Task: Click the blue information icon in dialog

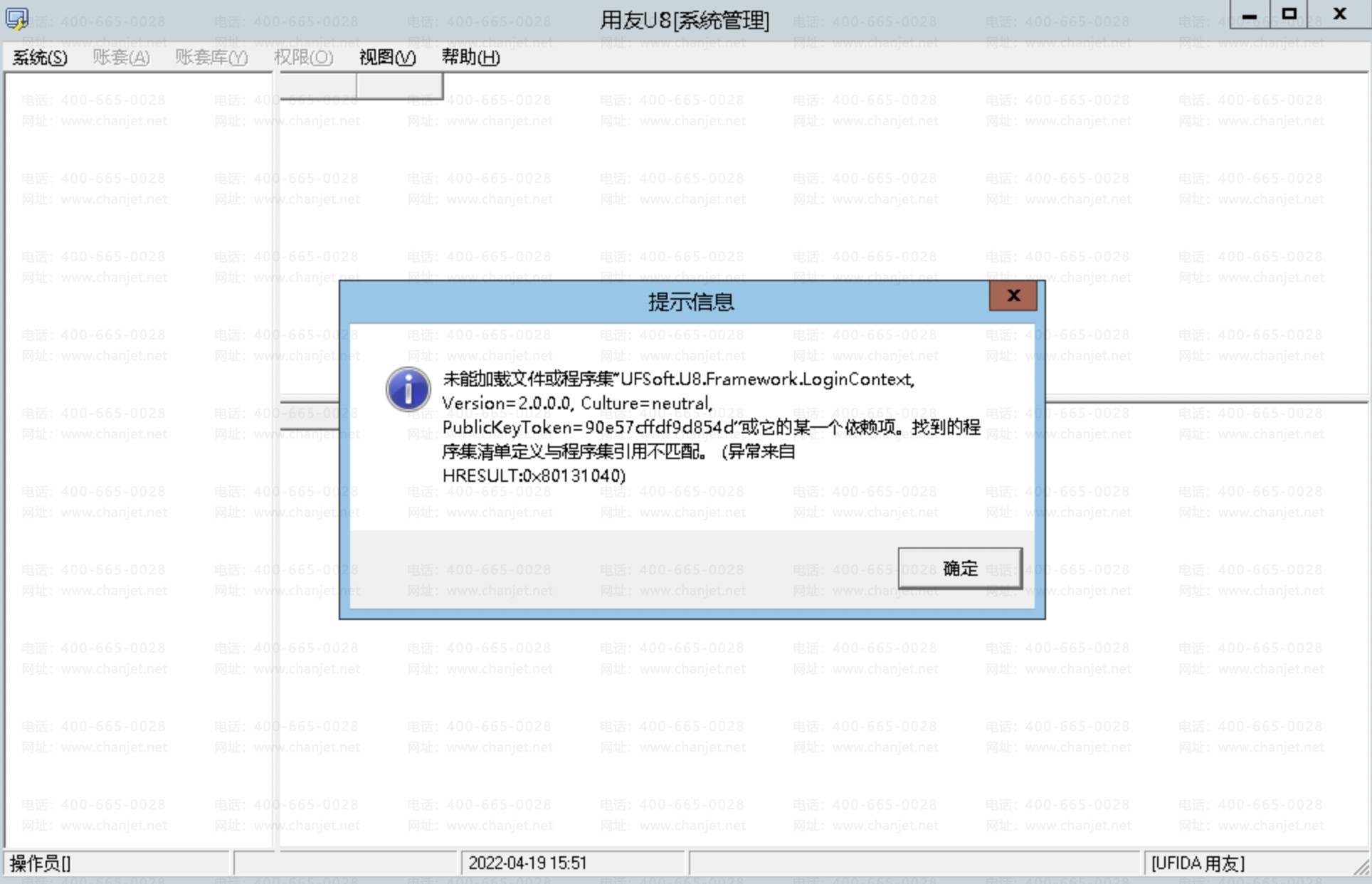Action: point(408,389)
